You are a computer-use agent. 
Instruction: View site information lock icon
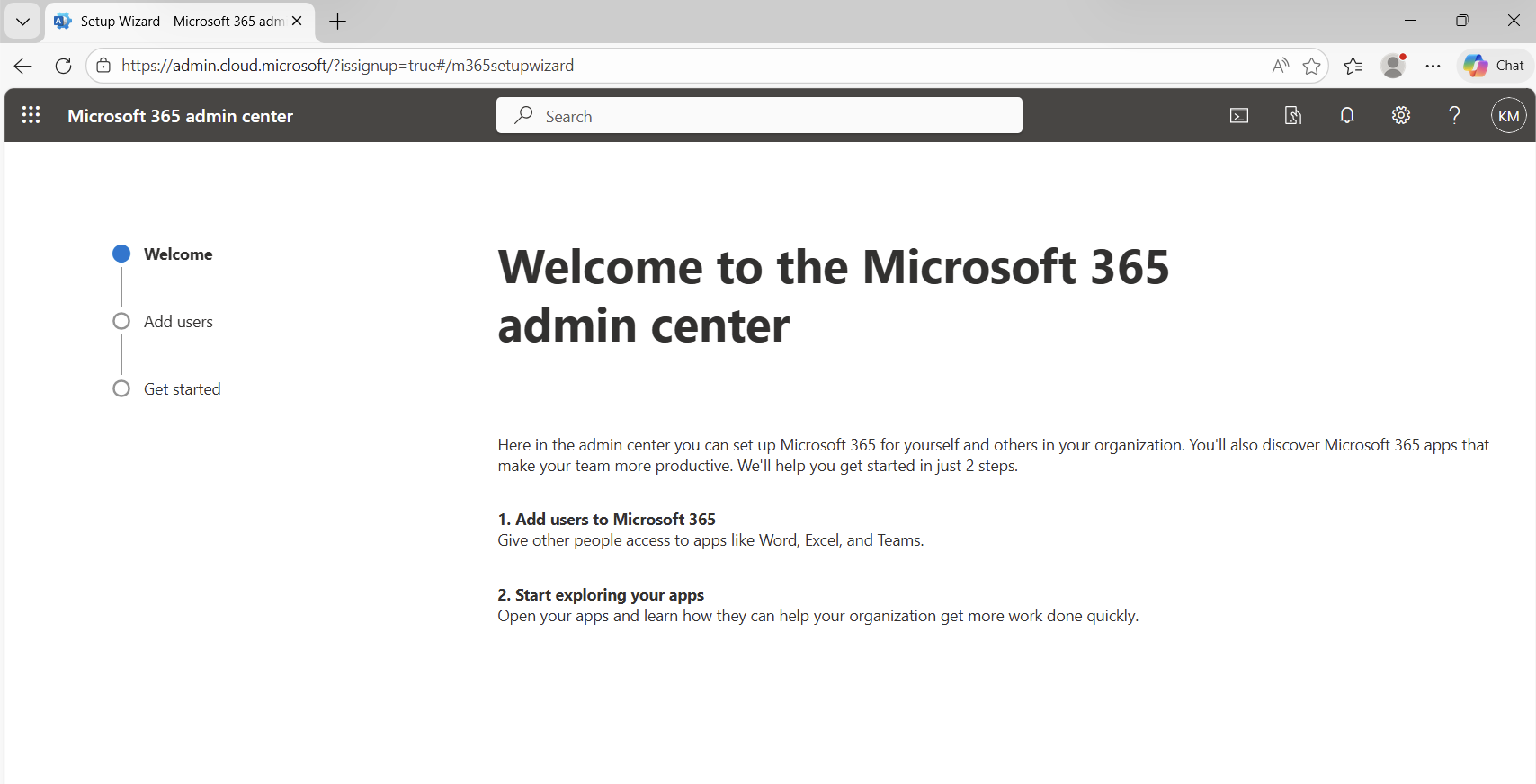[x=103, y=66]
